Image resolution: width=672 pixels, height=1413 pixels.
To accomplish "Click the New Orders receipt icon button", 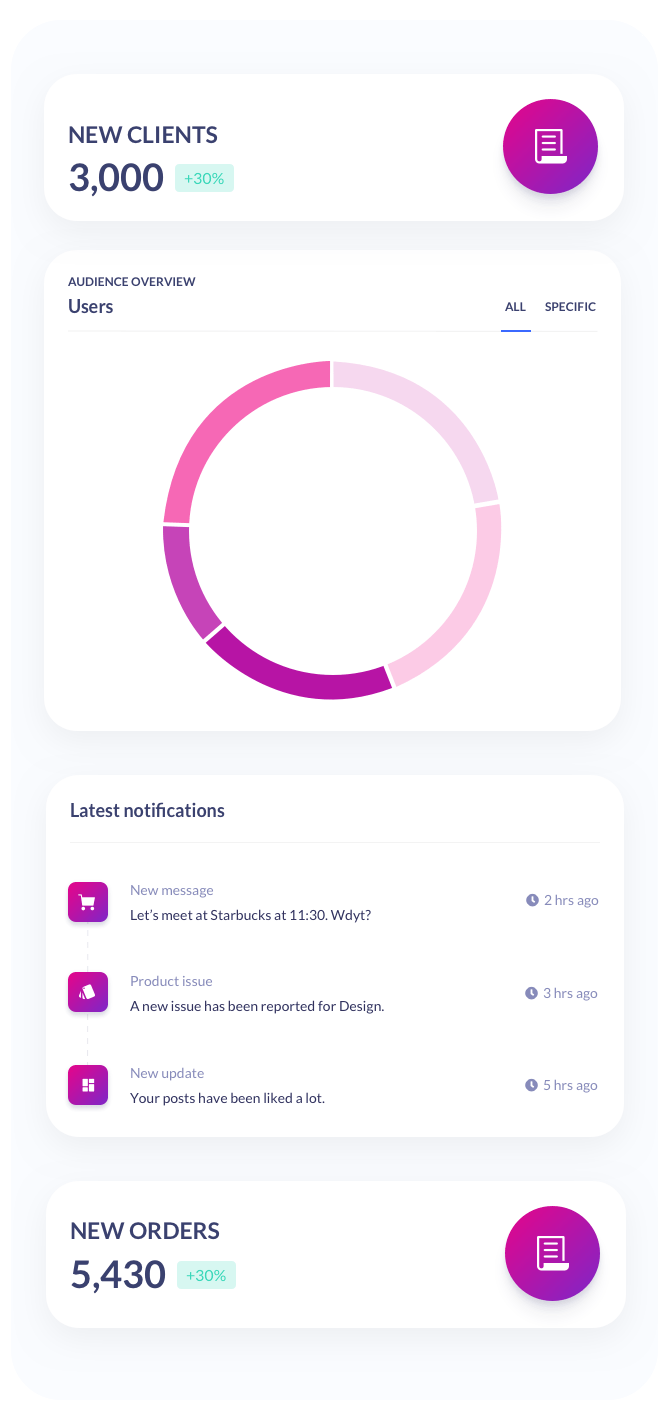I will [x=552, y=1253].
